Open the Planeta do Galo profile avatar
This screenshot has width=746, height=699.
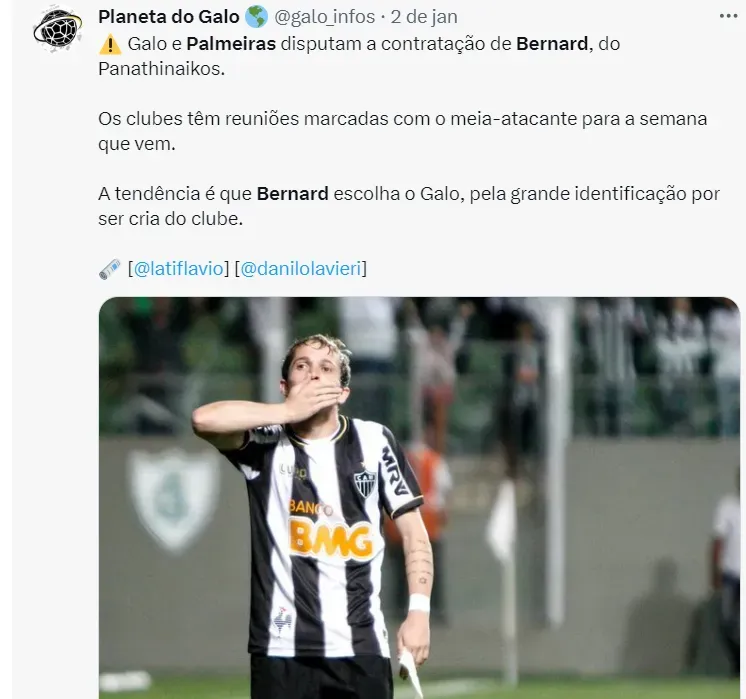(x=58, y=28)
